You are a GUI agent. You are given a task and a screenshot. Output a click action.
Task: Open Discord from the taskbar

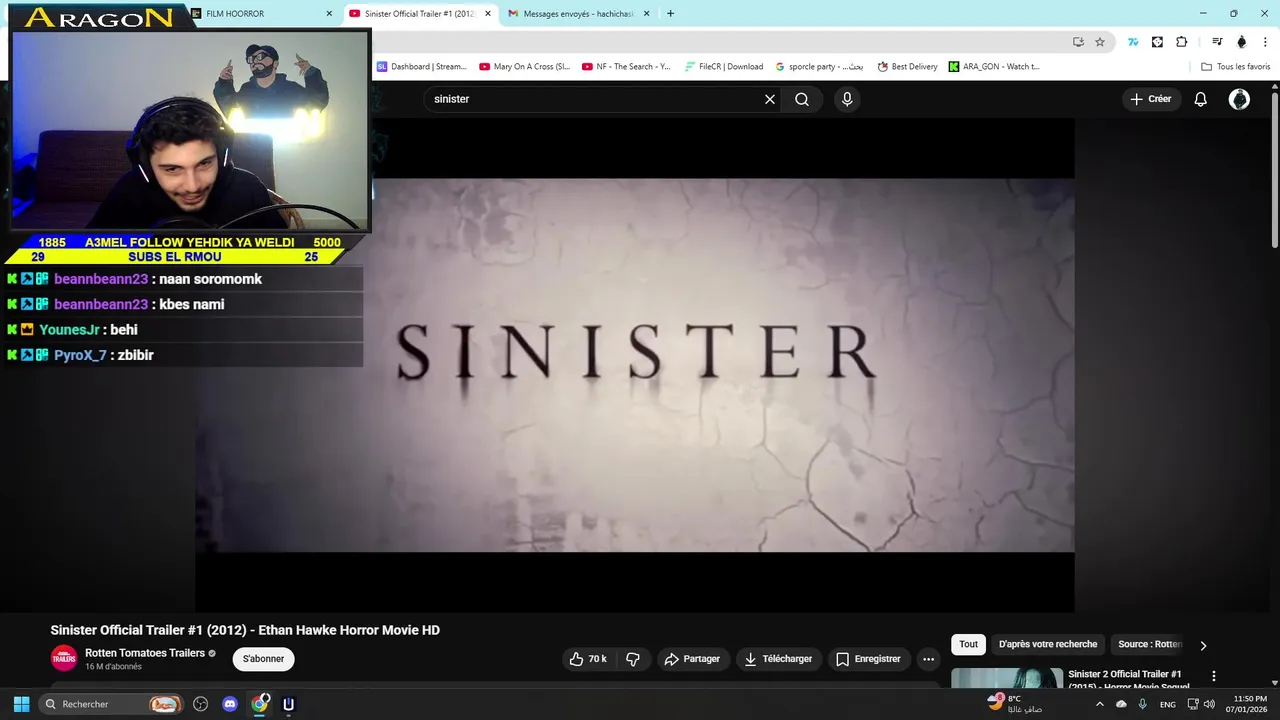pos(230,704)
